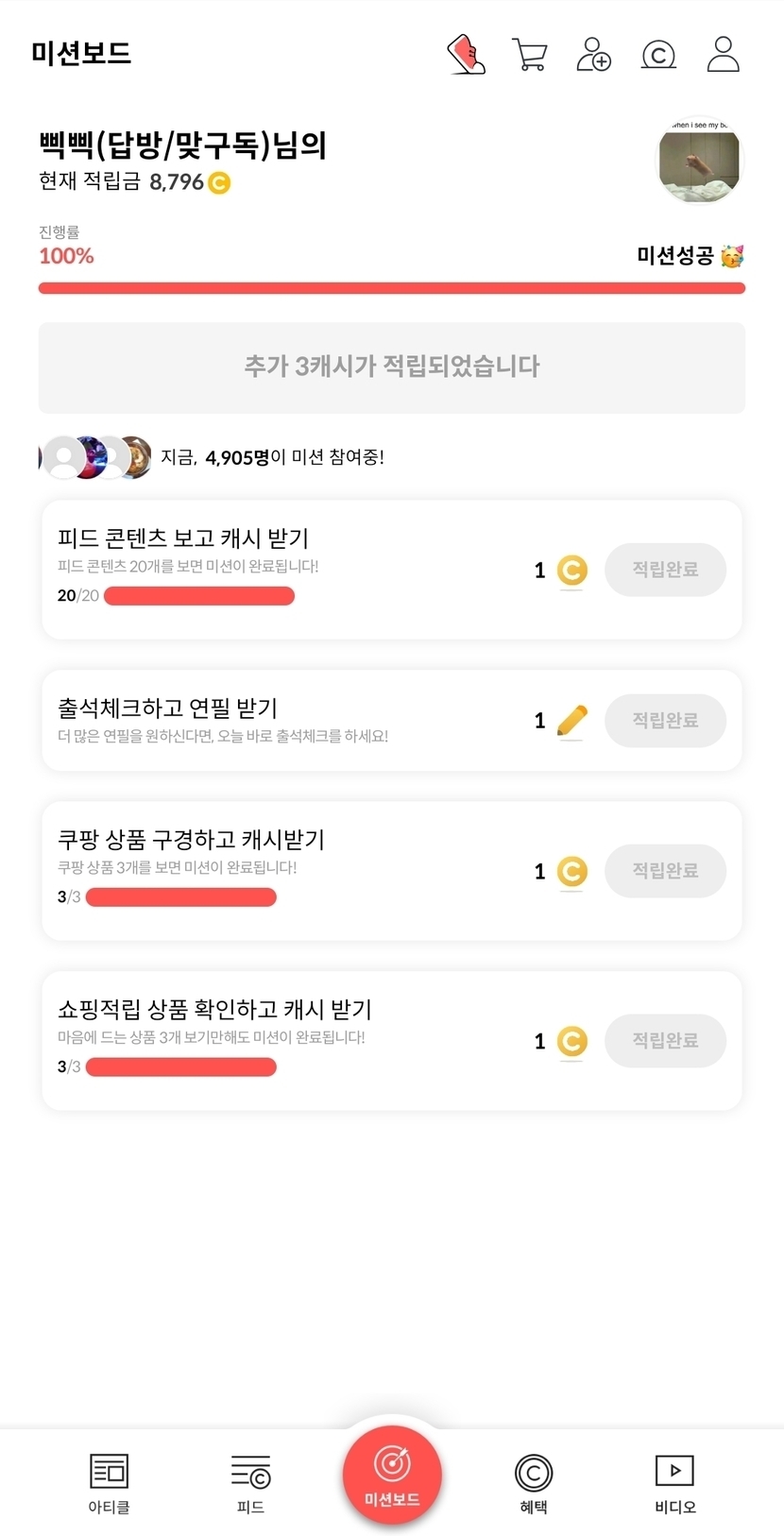Open the cash coin icon in header
Image resolution: width=784 pixels, height=1536 pixels.
click(x=658, y=55)
